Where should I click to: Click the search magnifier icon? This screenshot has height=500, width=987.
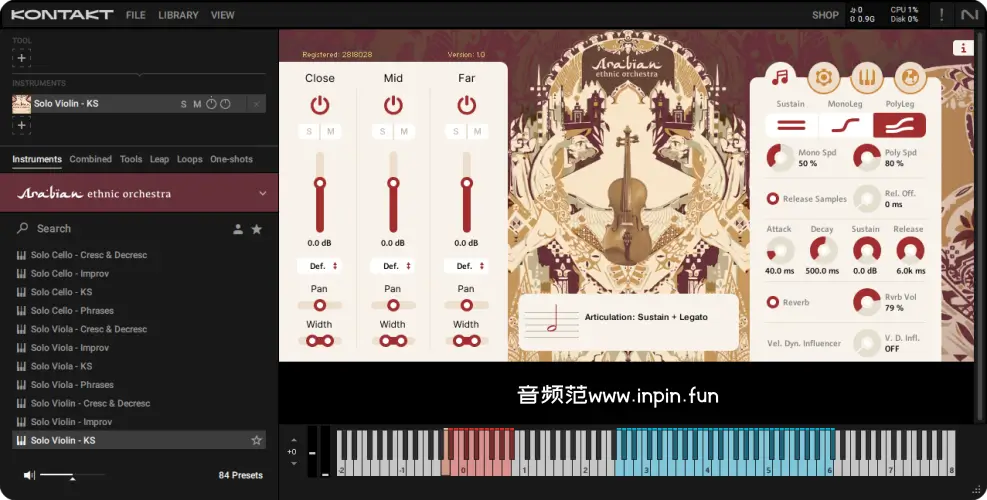(x=23, y=229)
